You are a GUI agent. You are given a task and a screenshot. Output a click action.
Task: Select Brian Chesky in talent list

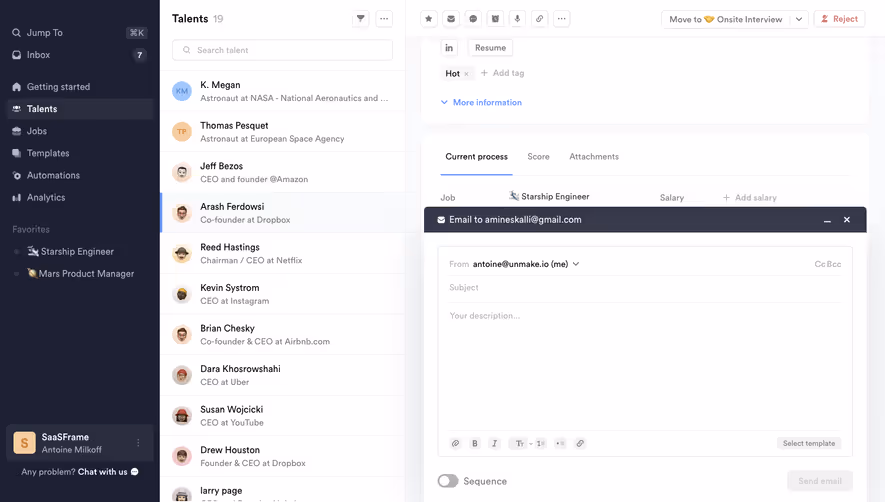[x=283, y=334]
